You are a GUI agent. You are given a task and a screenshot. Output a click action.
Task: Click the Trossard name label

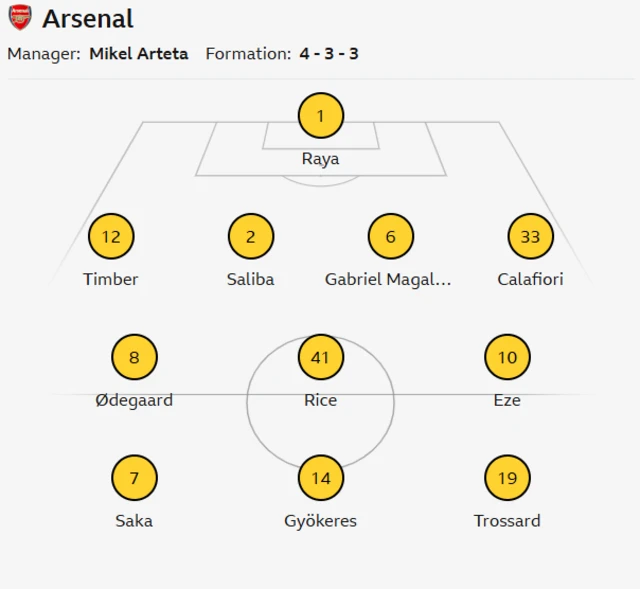(507, 521)
